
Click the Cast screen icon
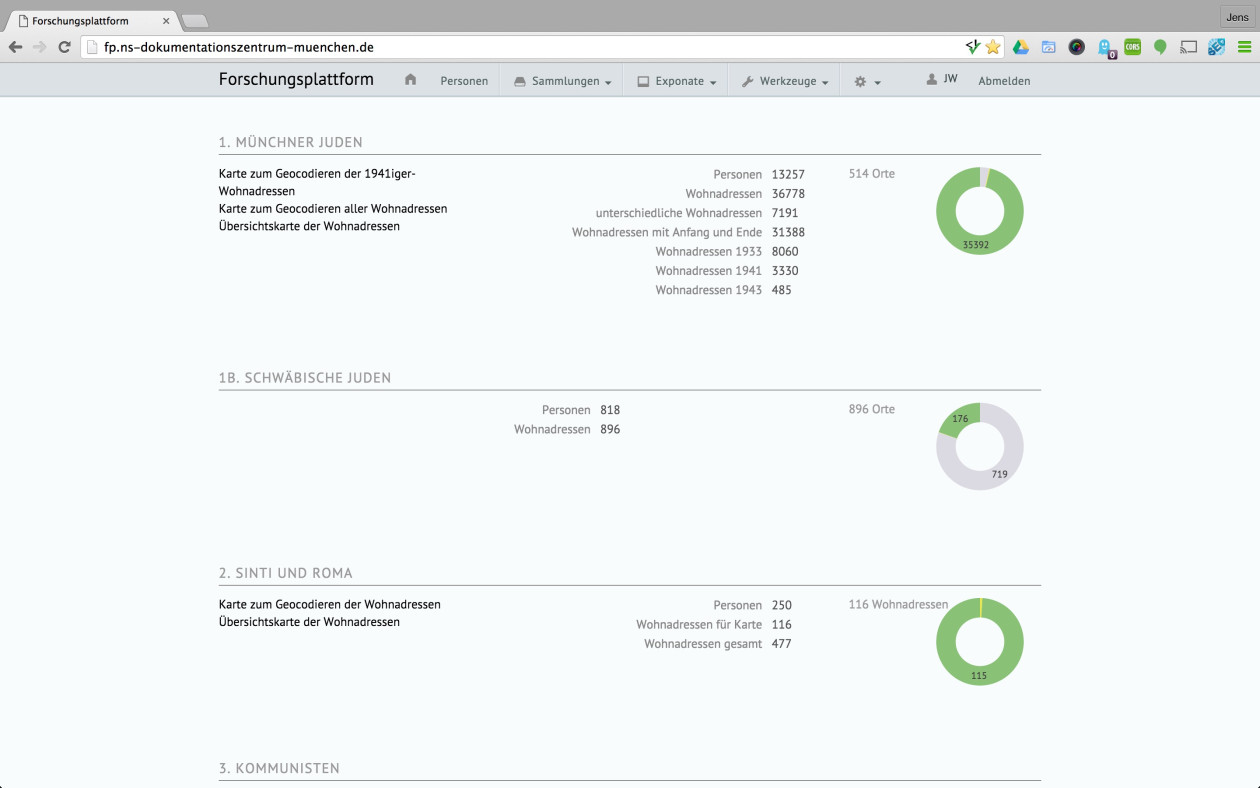point(1188,47)
